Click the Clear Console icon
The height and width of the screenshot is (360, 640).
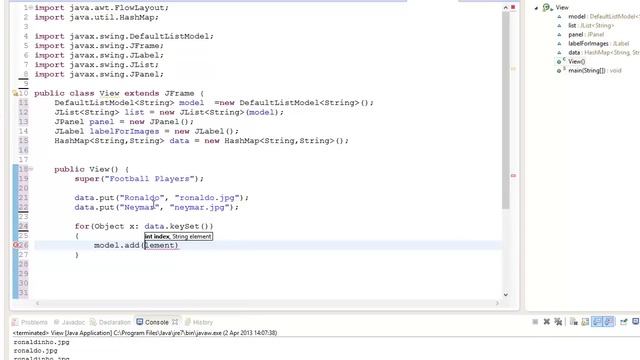pyautogui.click(x=573, y=322)
